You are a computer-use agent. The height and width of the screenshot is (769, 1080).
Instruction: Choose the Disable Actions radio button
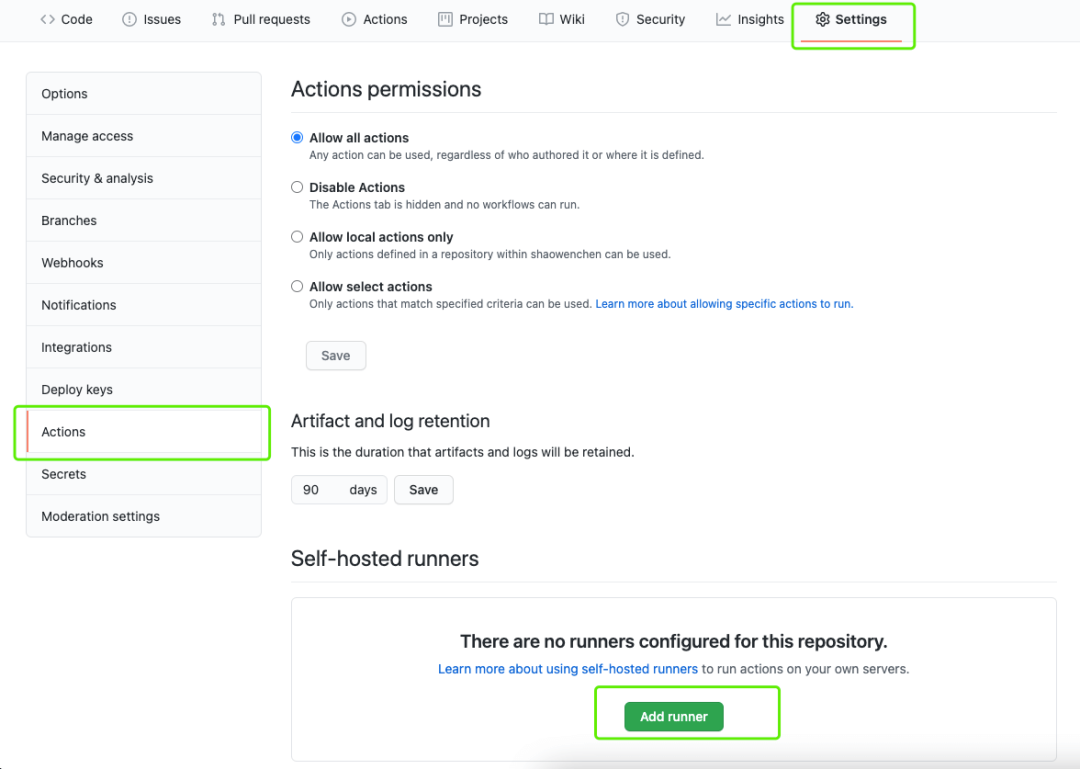(297, 187)
